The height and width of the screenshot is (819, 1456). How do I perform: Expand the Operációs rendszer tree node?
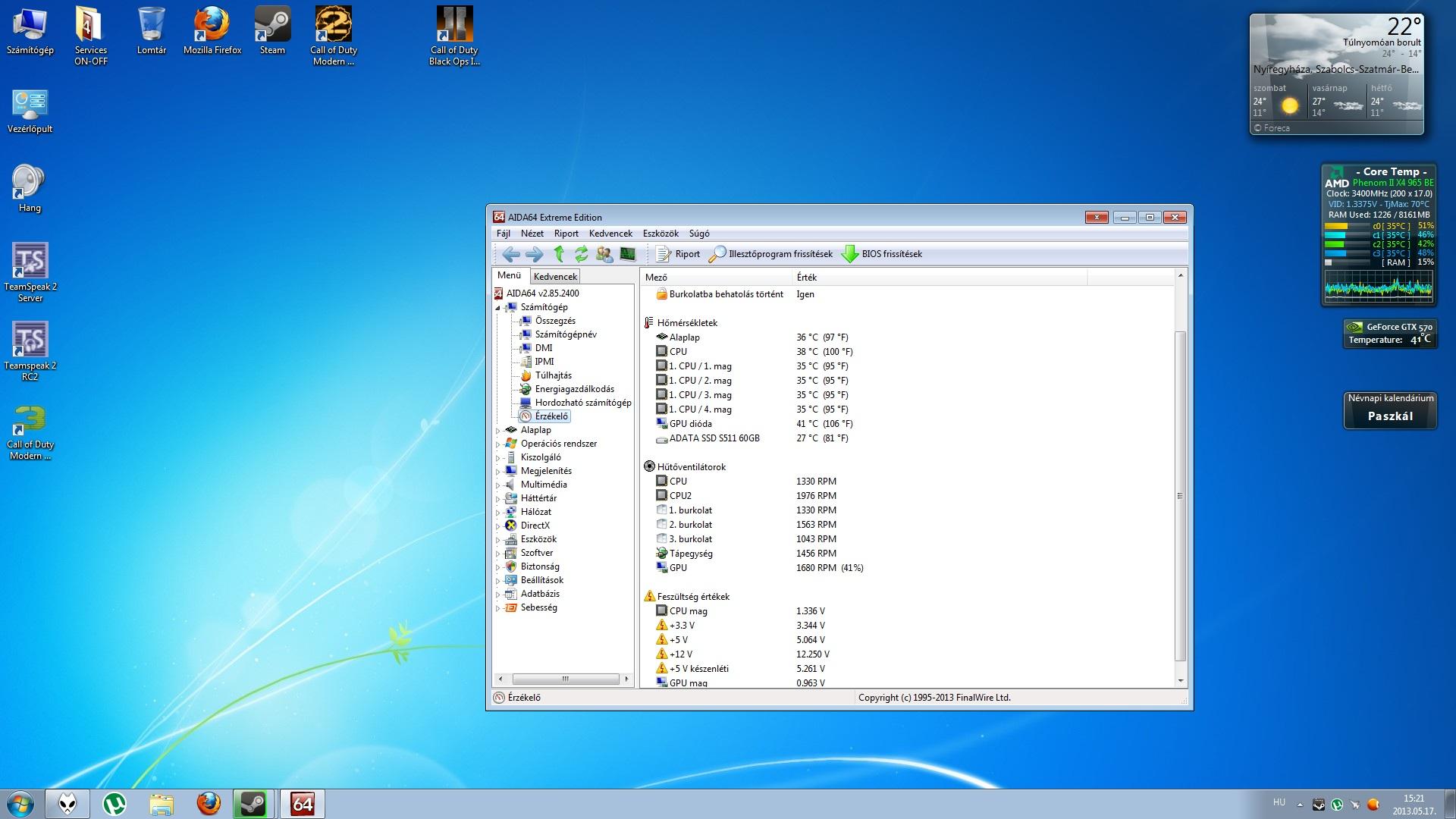498,444
